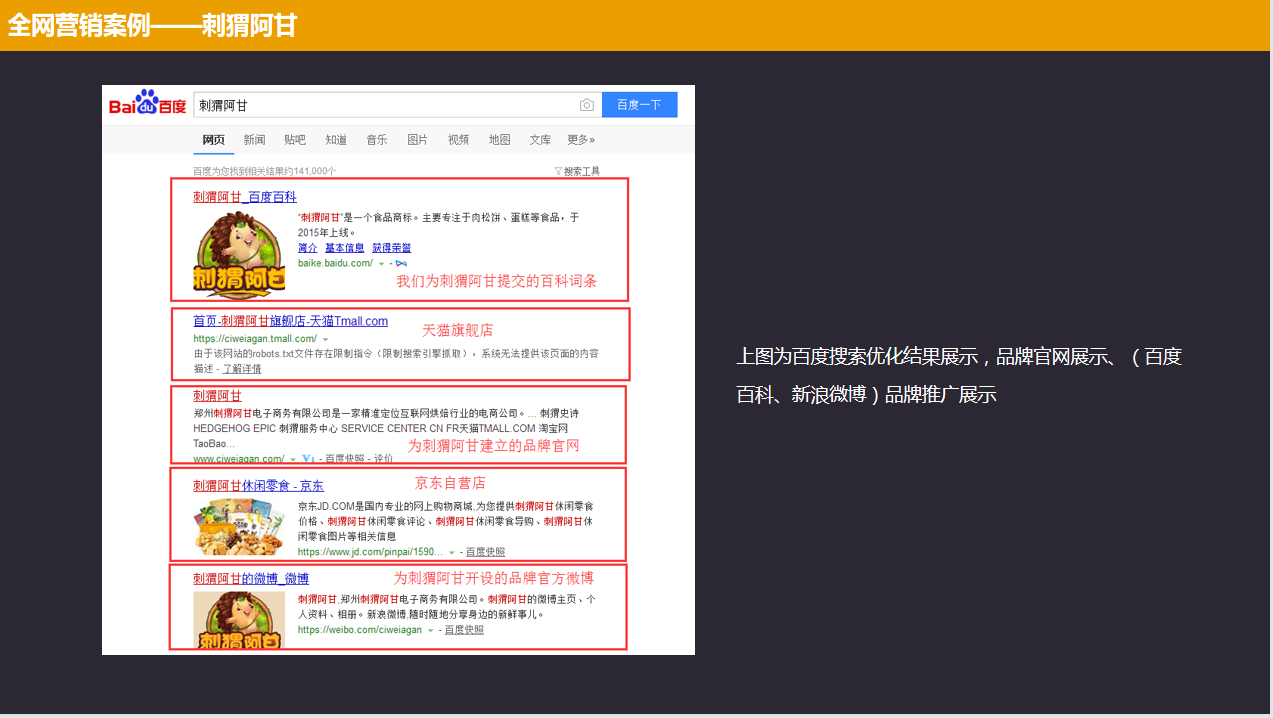
Task: Click the hedgehog thumbnail in the Baike result
Action: point(239,254)
